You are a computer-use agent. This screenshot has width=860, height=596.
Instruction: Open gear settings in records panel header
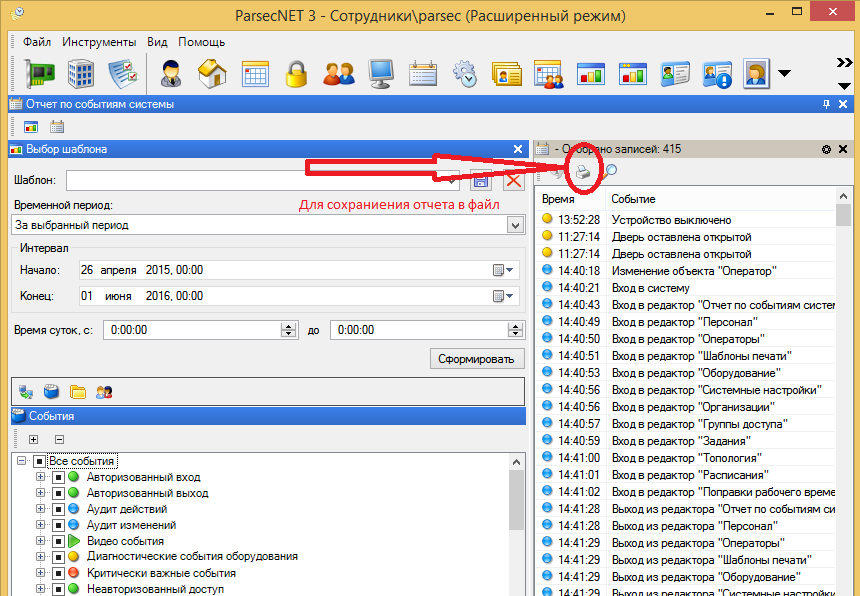click(x=826, y=149)
